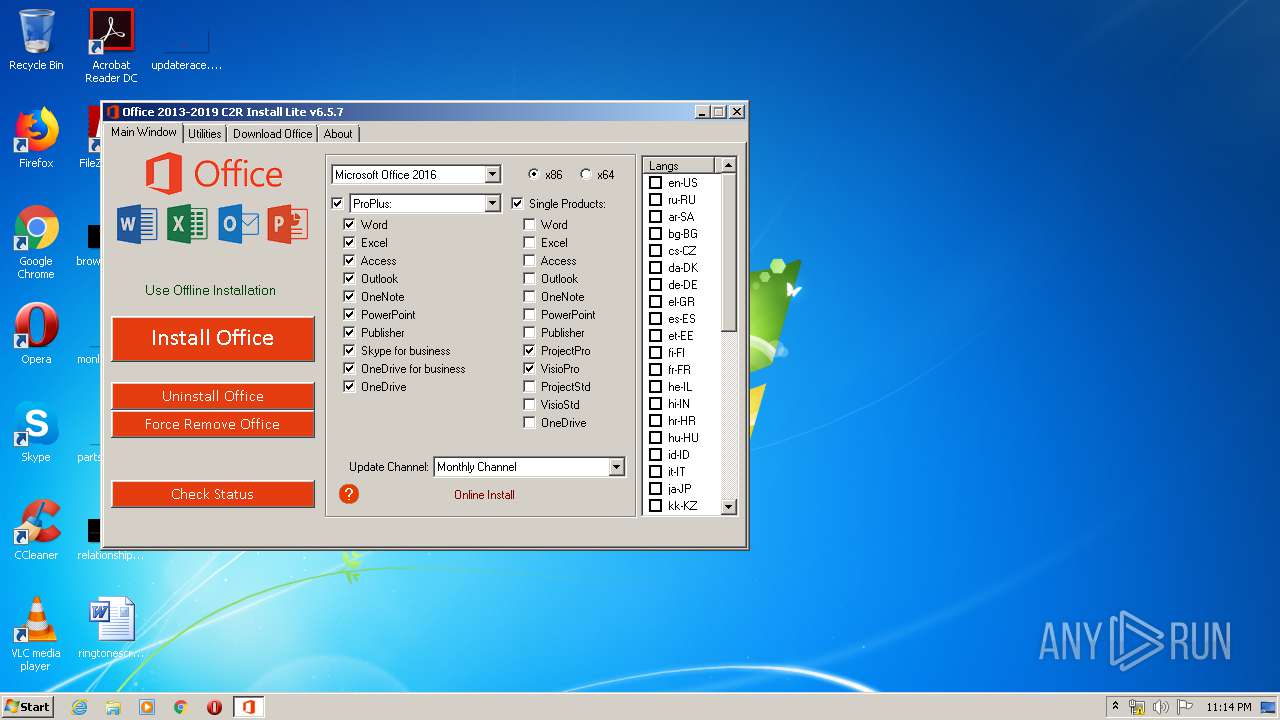Open Google Chrome desktop shortcut
1280x720 pixels.
pos(36,242)
